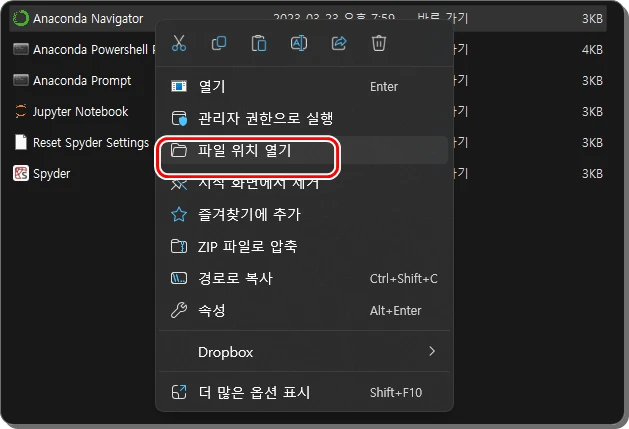Click the 3KB size in Spyder row
This screenshot has height=429, width=629.
click(592, 173)
